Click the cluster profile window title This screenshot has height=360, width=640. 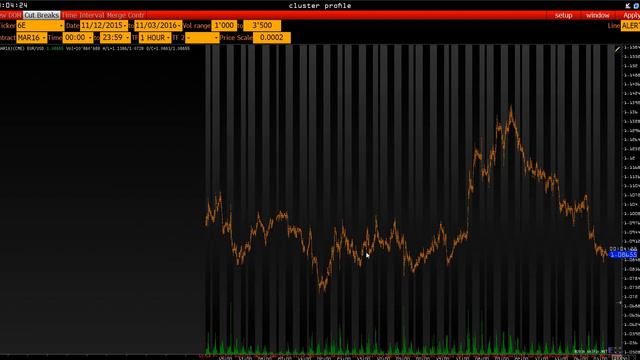point(320,6)
